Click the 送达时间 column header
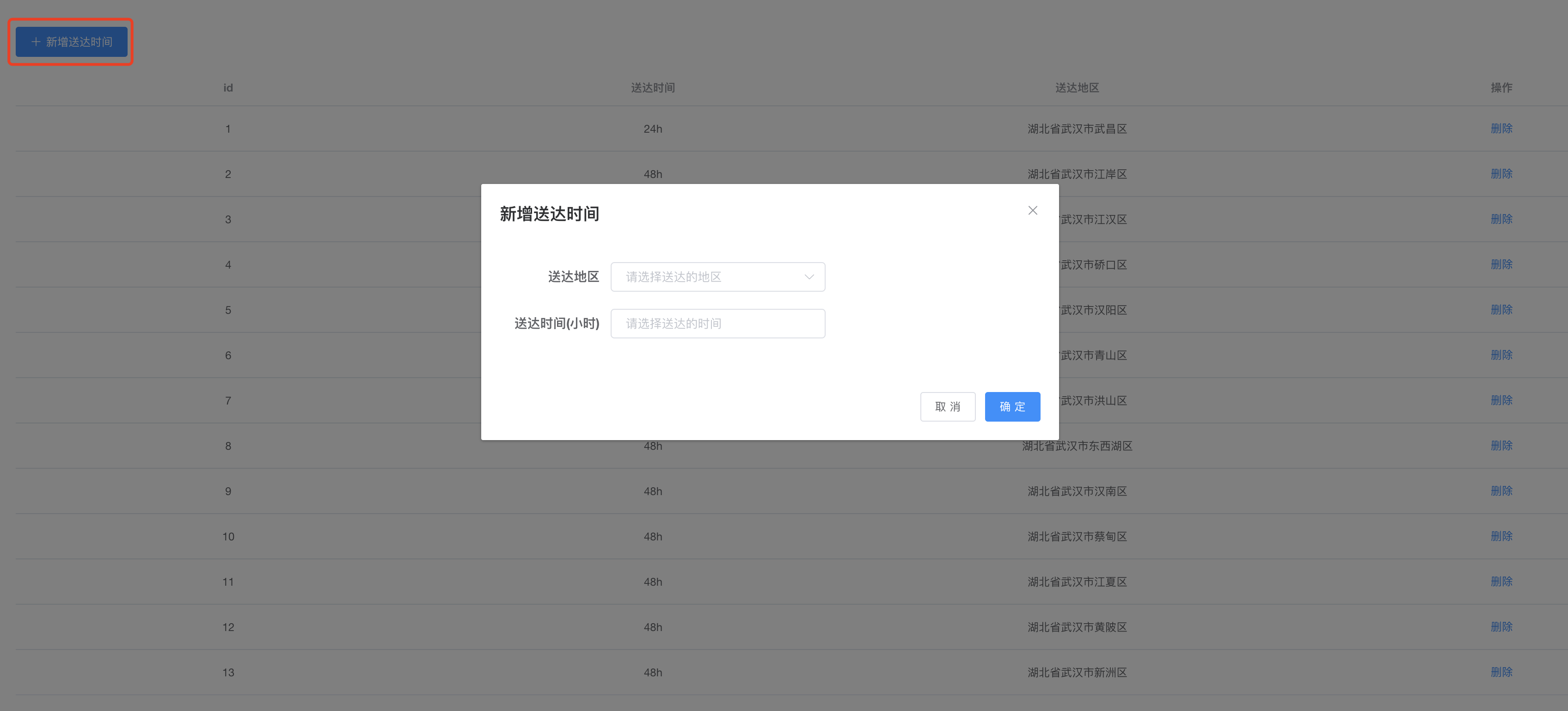 click(x=653, y=88)
